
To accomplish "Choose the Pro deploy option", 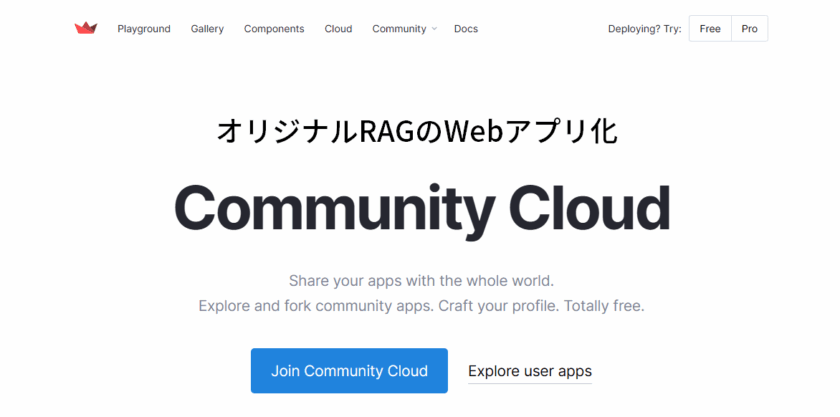I will (x=749, y=28).
